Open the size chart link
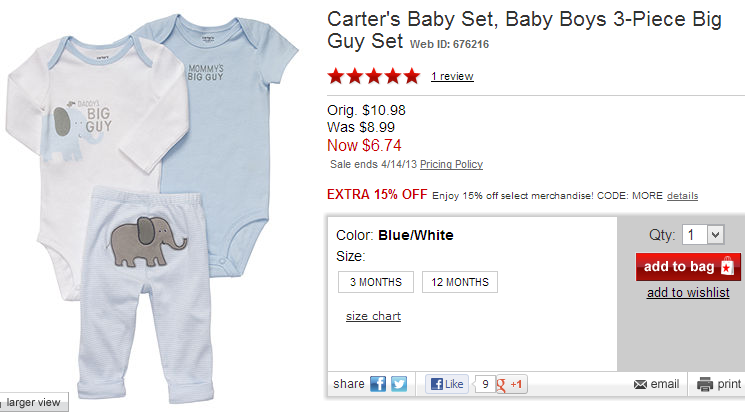This screenshot has height=413, width=745. pos(373,316)
